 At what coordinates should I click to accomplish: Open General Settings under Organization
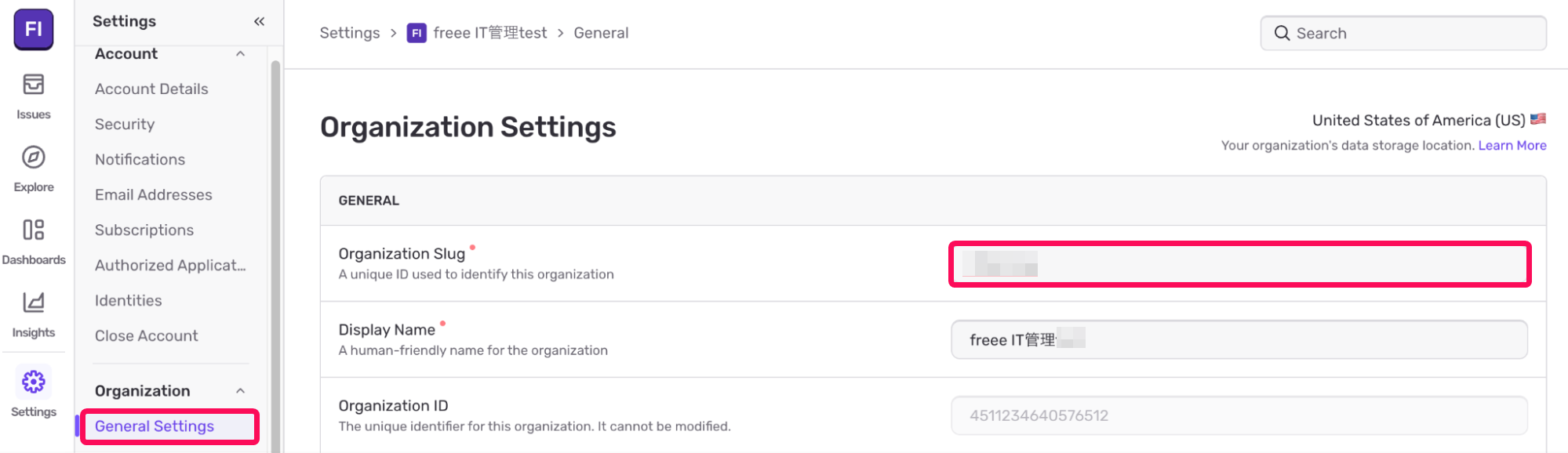(155, 426)
